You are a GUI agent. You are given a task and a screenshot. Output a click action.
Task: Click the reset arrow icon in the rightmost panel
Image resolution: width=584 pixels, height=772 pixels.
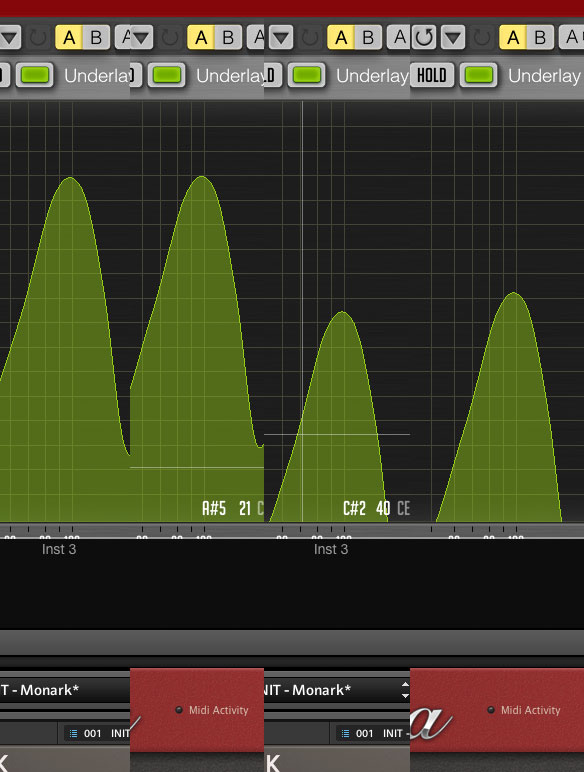pos(424,37)
